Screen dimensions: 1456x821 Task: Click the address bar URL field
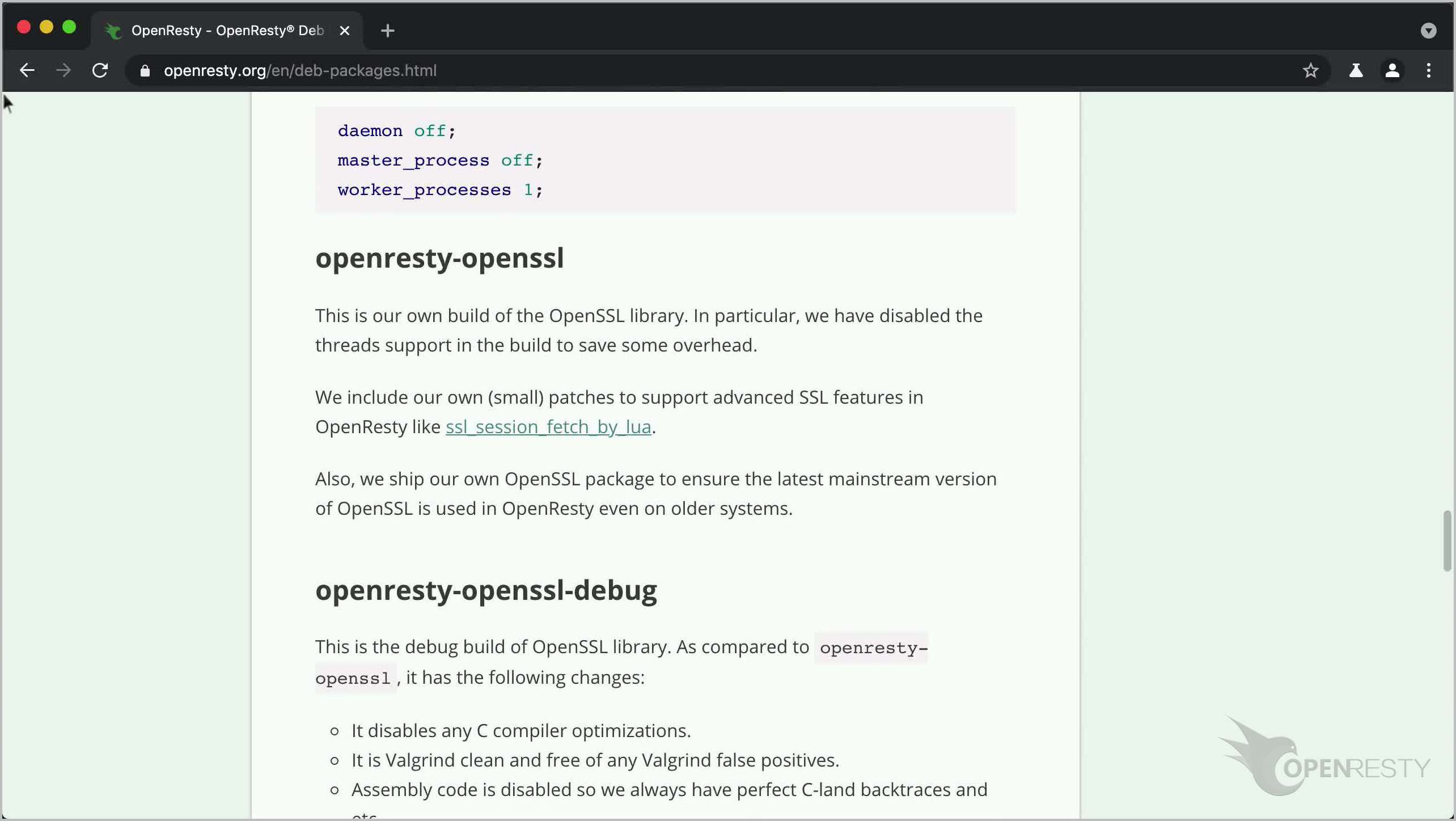click(x=680, y=70)
